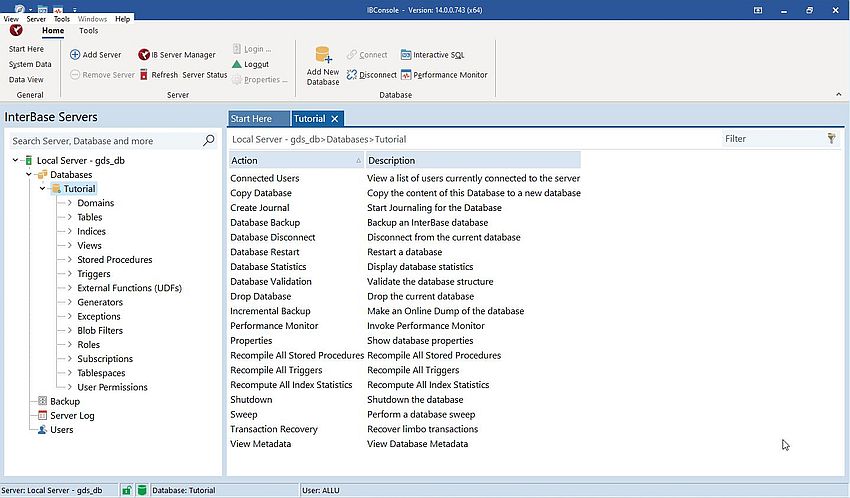Select Indices in the tree
This screenshot has width=850, height=498.
tap(91, 231)
